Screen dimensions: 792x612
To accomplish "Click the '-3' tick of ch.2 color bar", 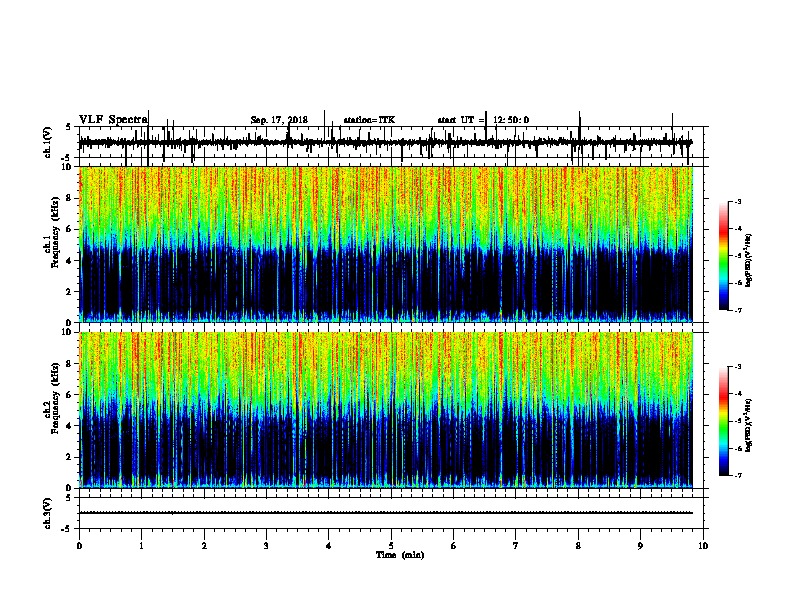I will 738,367.
